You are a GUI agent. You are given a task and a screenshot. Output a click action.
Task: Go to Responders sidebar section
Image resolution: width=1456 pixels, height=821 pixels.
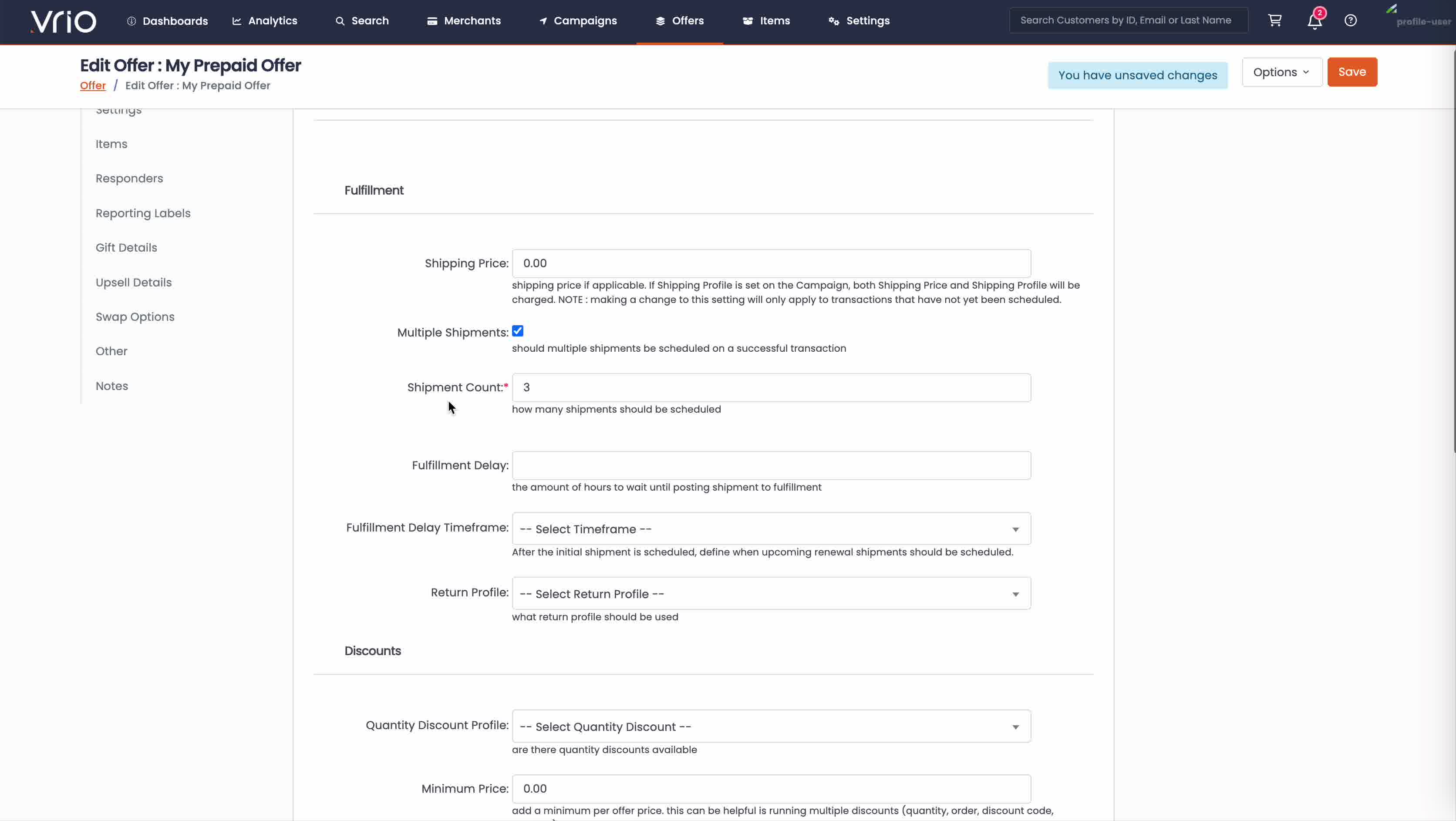[129, 178]
